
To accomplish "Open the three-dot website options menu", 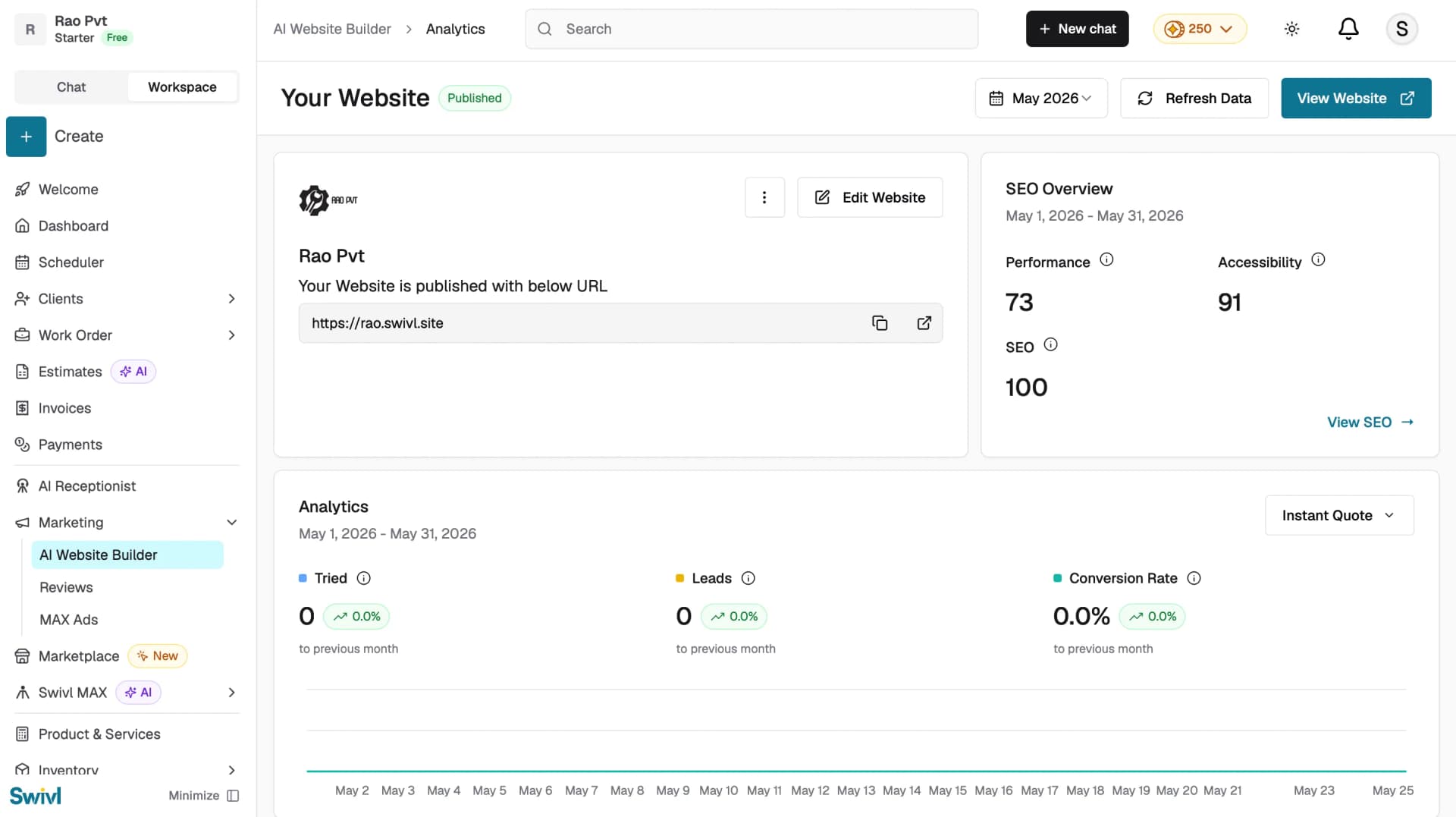I will pos(764,197).
